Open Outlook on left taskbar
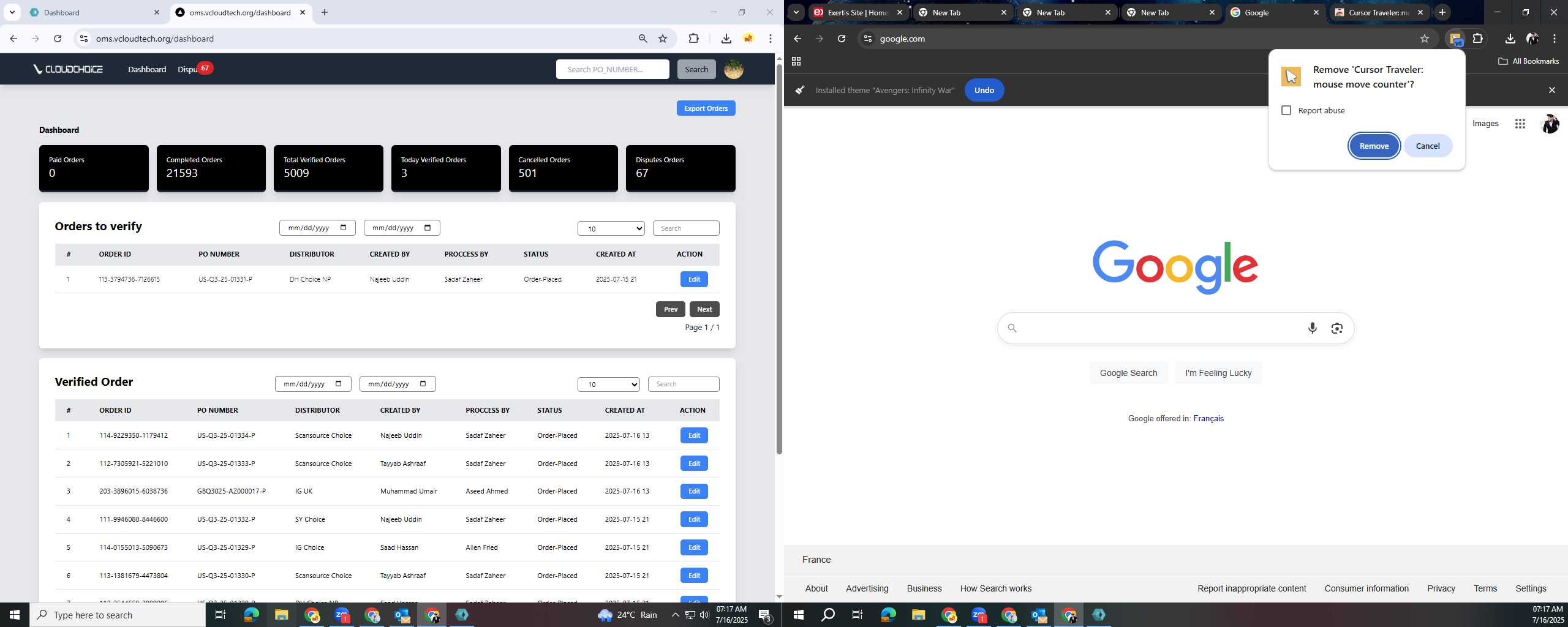Viewport: 1568px width, 627px height. tap(402, 615)
